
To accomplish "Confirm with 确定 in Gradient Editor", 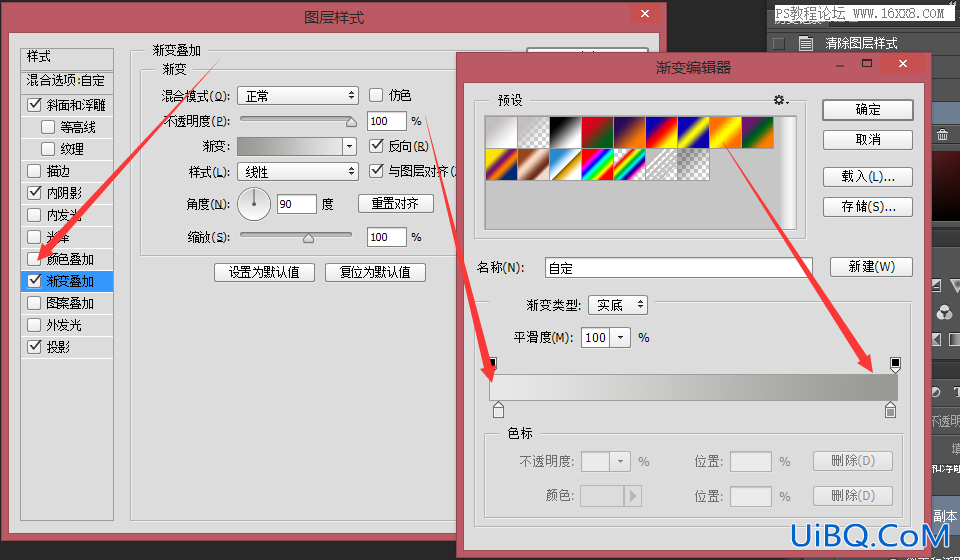I will pos(868,110).
